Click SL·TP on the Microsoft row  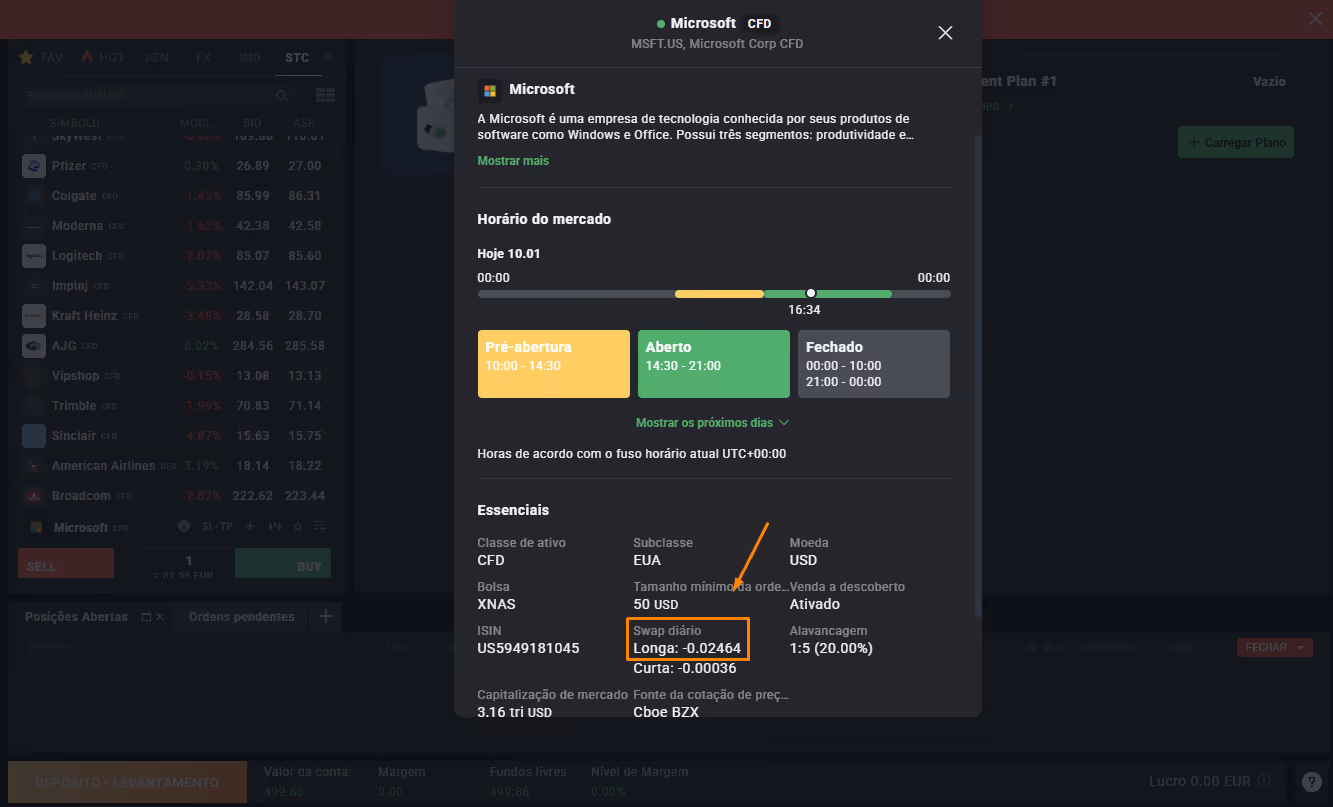click(x=217, y=527)
